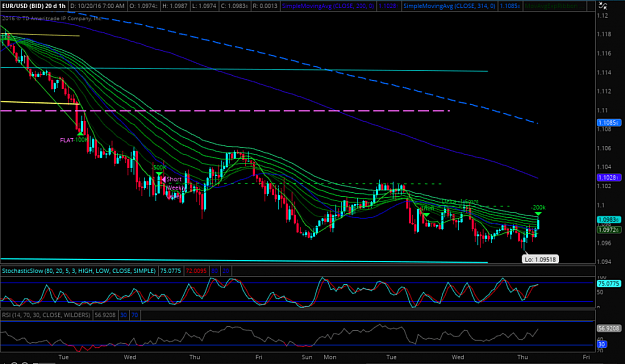Select the SimpleMovingAvg (CLOSE, 200, 0) study label

coord(328,6)
